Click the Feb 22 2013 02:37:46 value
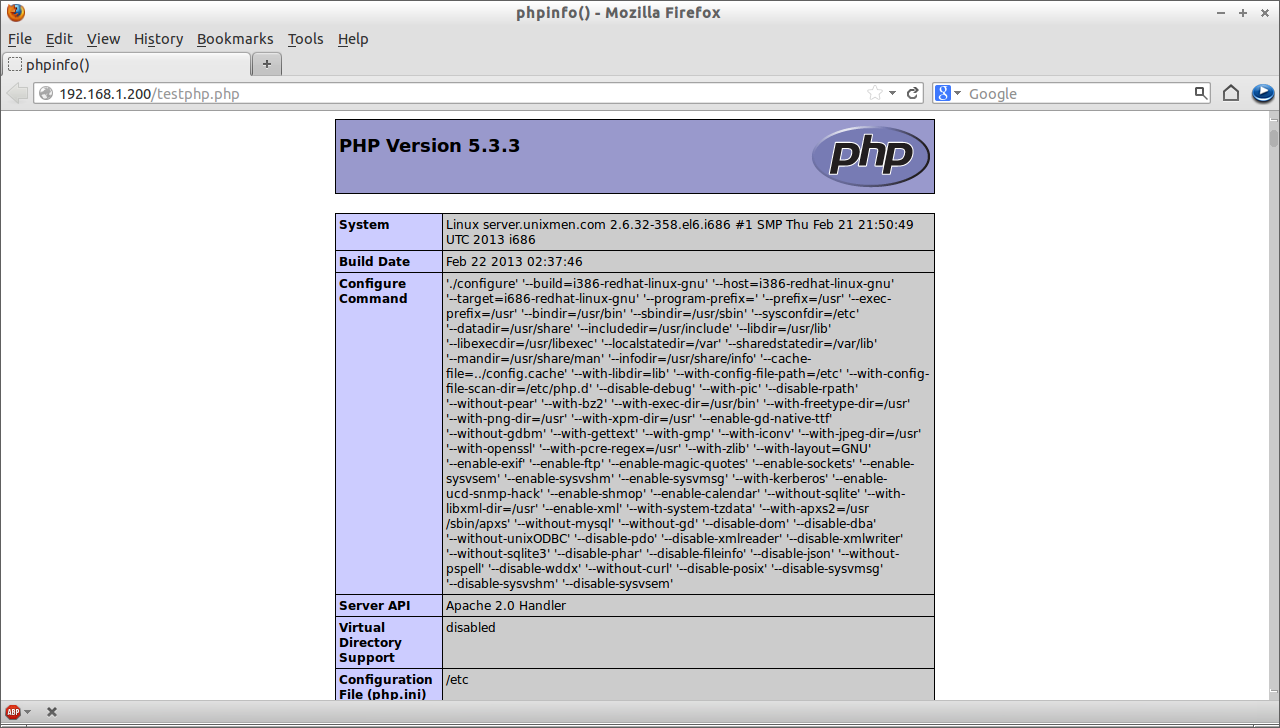This screenshot has height=728, width=1280. tap(514, 262)
